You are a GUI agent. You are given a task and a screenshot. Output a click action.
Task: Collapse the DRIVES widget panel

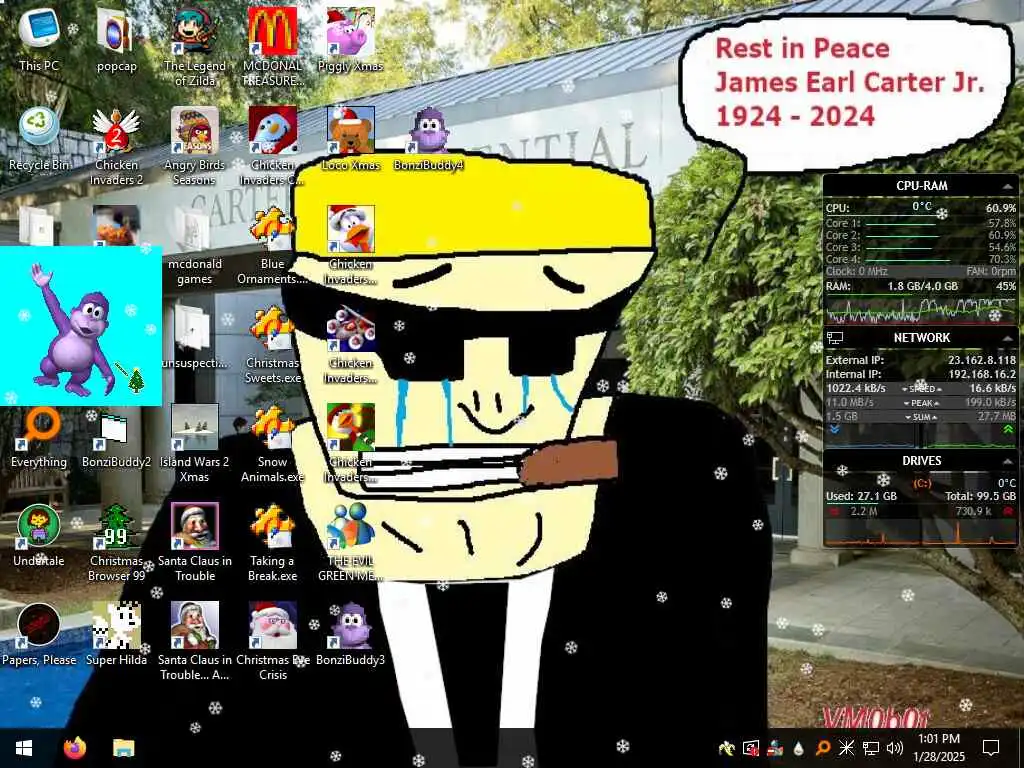pos(1007,461)
